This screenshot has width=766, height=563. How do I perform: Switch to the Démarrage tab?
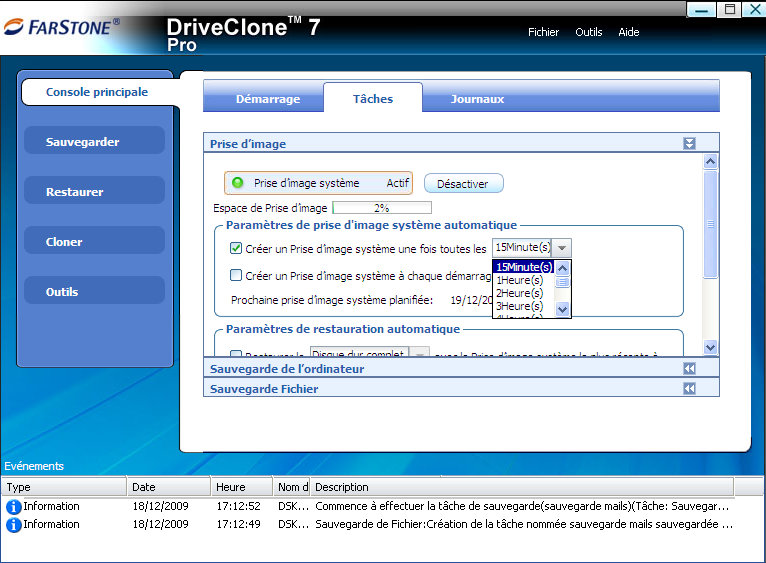pyautogui.click(x=268, y=99)
